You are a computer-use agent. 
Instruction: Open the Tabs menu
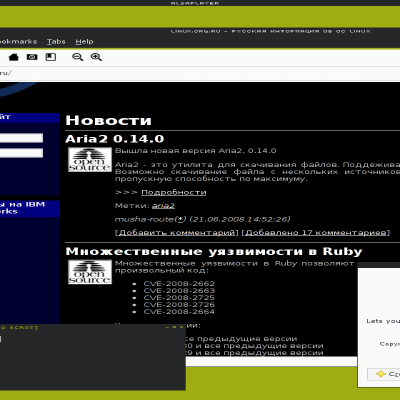[56, 42]
